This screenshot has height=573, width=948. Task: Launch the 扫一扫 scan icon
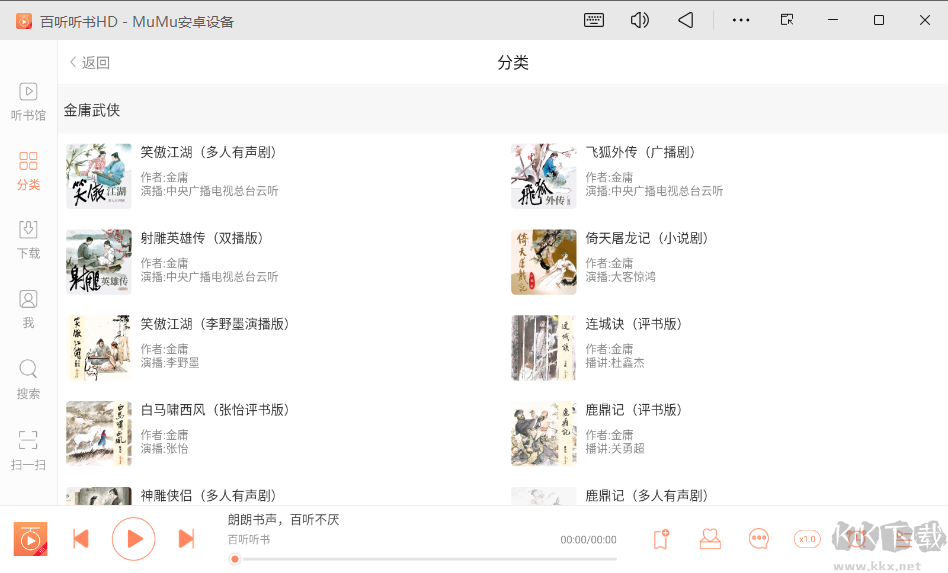pos(28,449)
